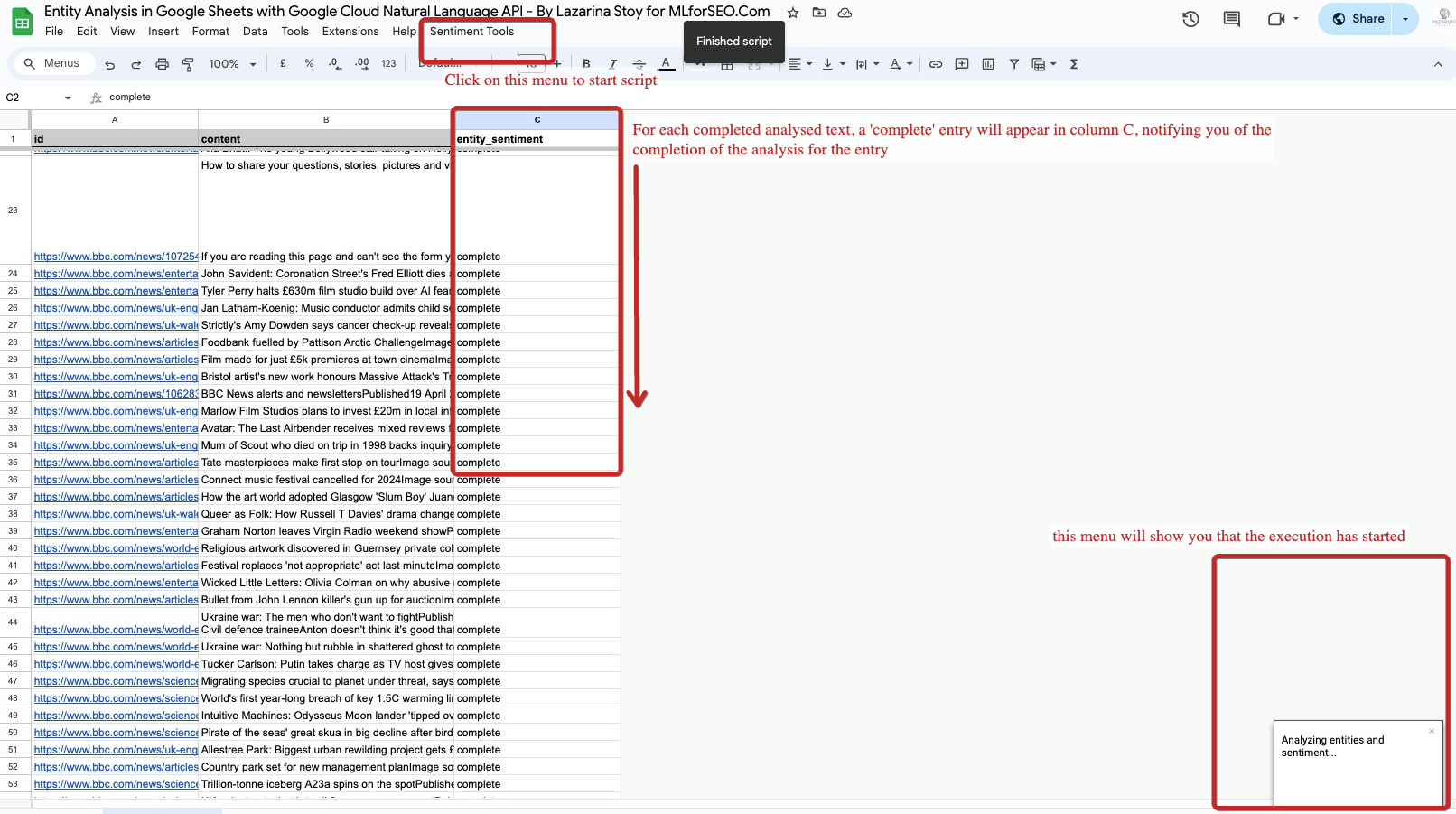The image size is (1456, 814).
Task: Select complete cell in row 40
Action: 537,548
